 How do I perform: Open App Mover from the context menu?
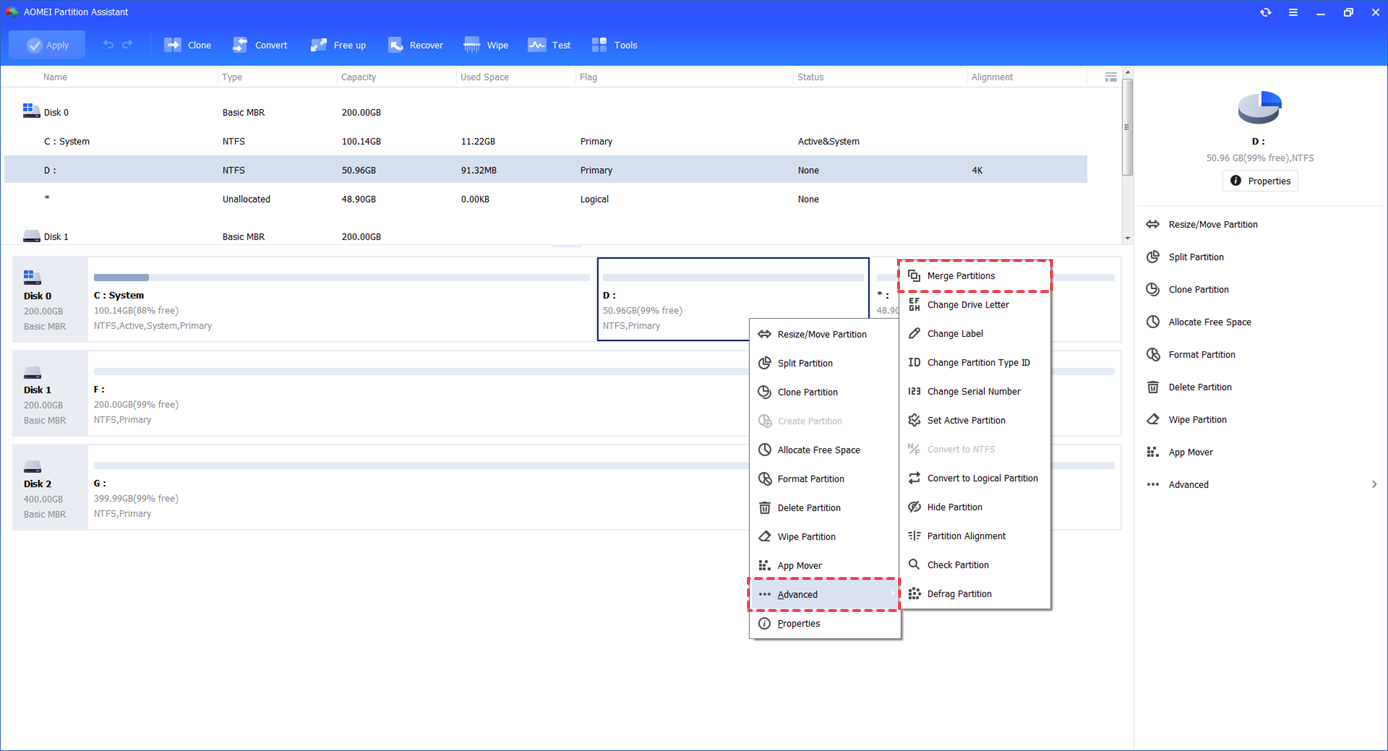click(825, 566)
